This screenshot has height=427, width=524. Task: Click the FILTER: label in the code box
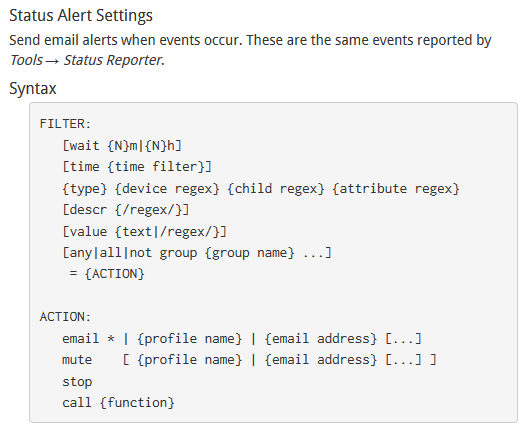[65, 124]
